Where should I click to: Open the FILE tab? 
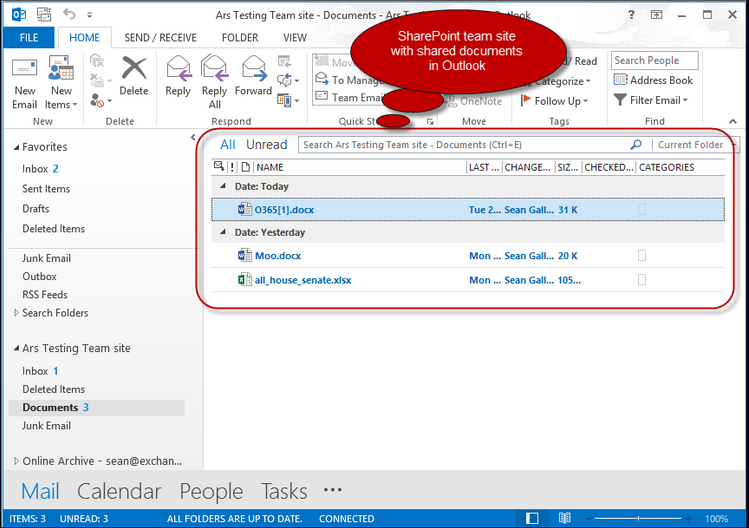[29, 38]
